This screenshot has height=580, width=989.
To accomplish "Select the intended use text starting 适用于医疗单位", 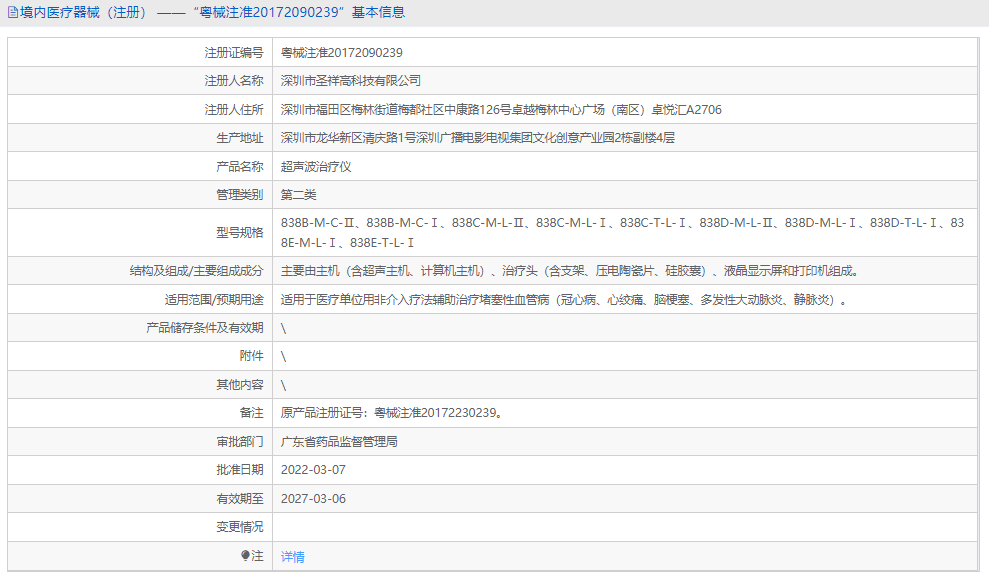I will click(x=565, y=299).
